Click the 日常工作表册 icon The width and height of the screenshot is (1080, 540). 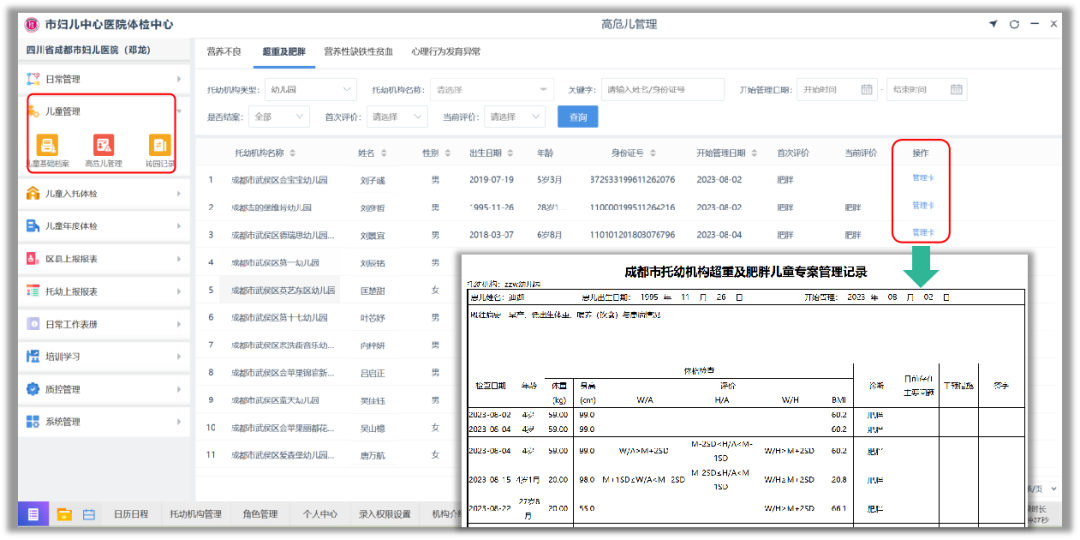click(32, 324)
